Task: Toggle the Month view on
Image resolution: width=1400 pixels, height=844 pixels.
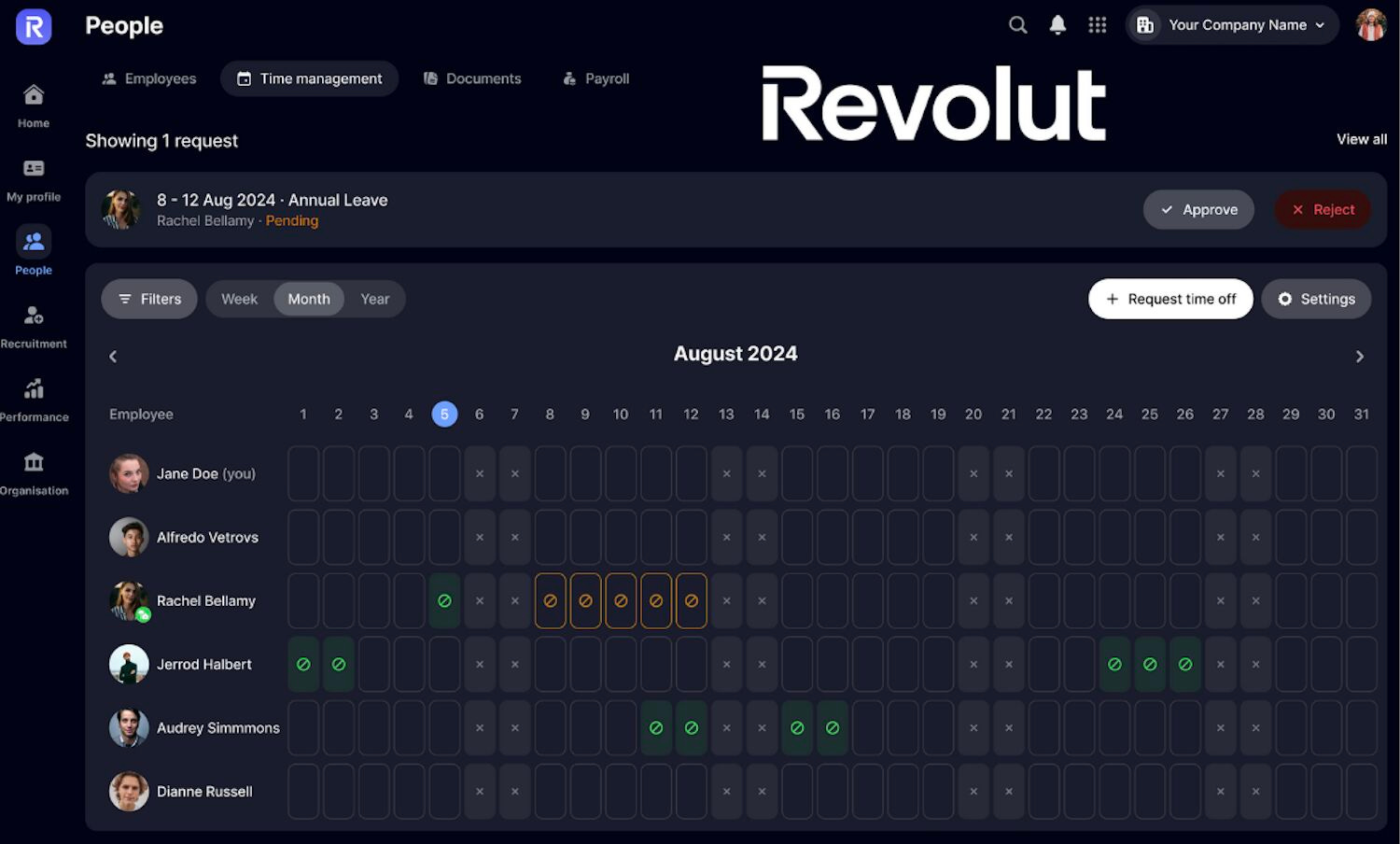Action: pyautogui.click(x=308, y=299)
